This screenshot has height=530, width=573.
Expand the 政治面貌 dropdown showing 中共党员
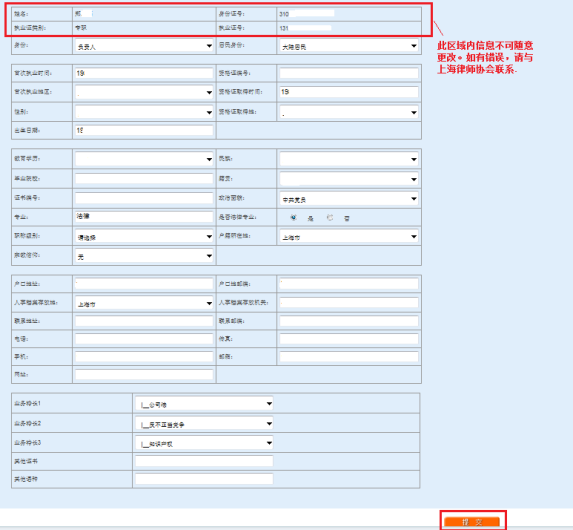tap(349, 199)
